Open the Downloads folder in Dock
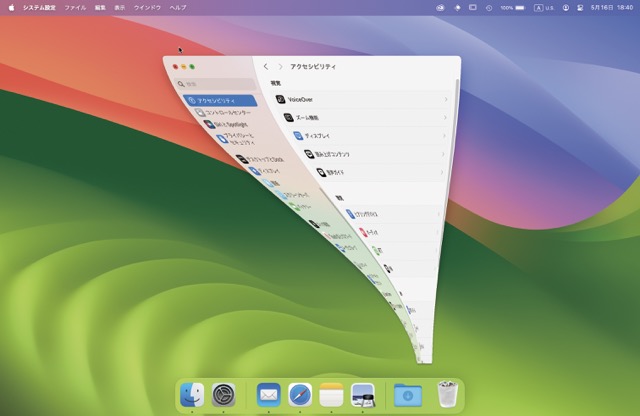Screen dimensions: 640x416 pyautogui.click(x=408, y=394)
